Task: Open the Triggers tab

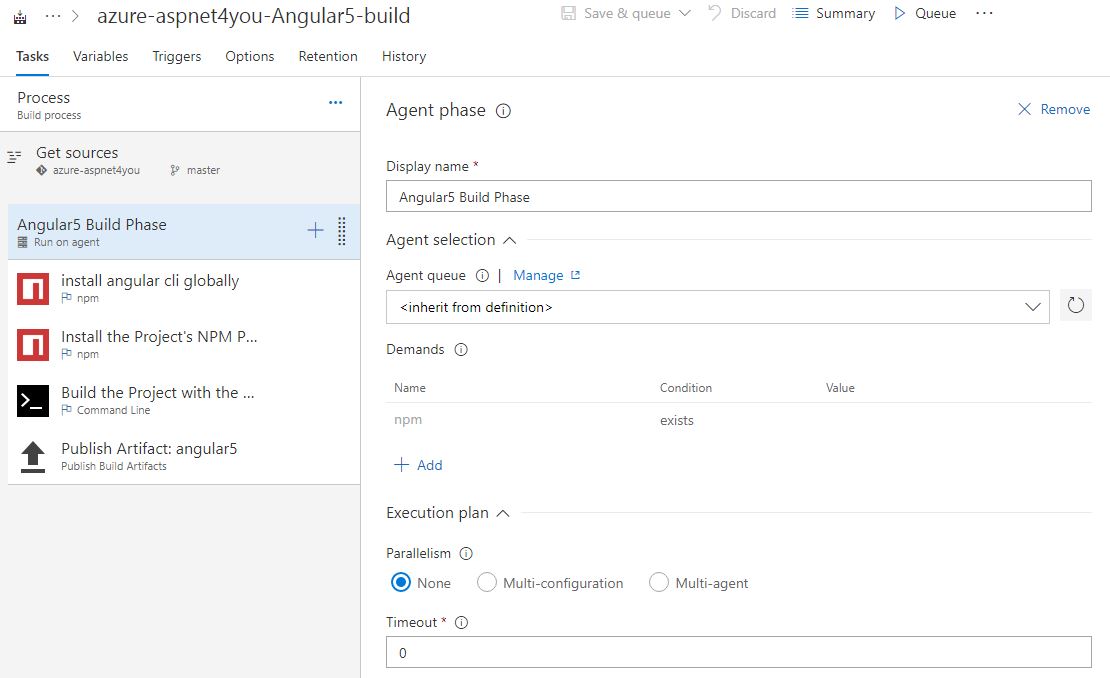Action: click(176, 57)
